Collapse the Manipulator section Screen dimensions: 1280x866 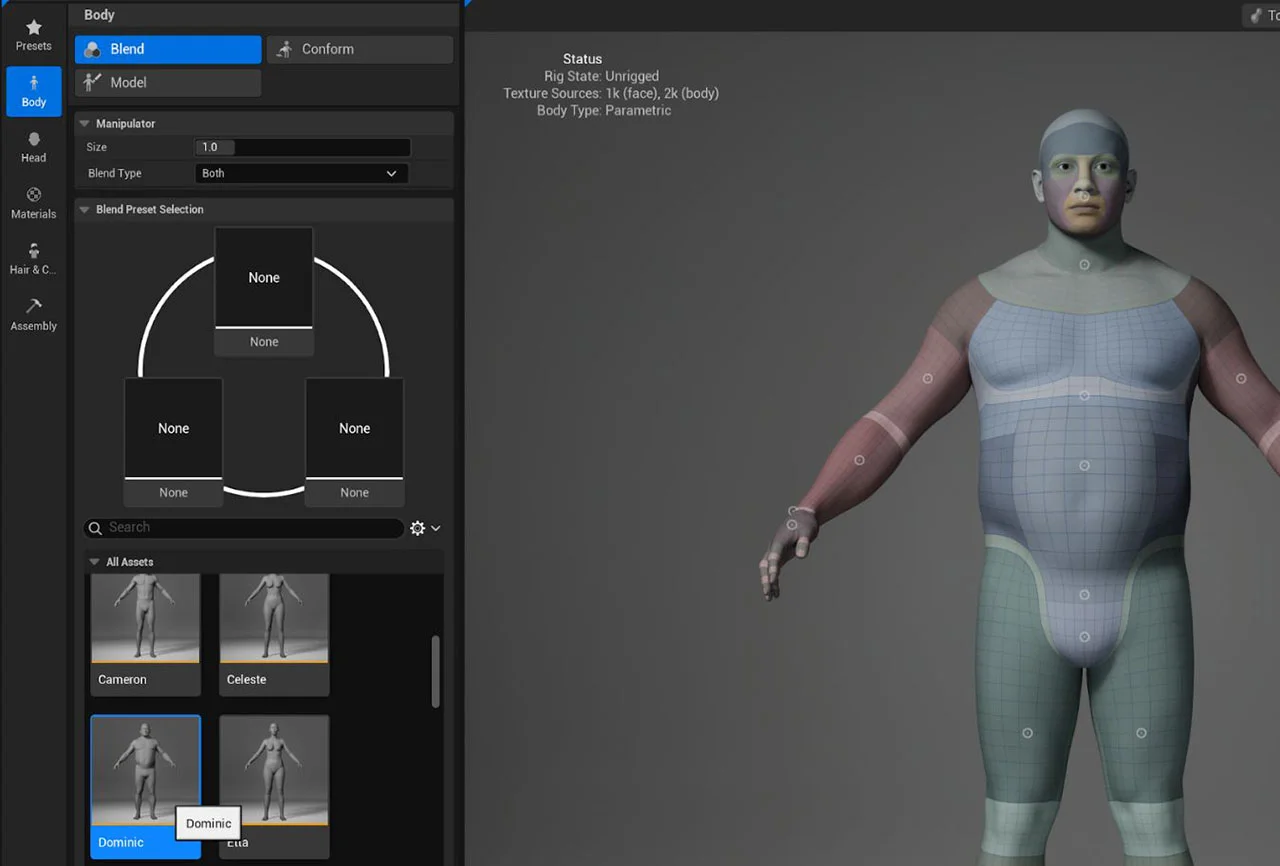click(84, 124)
